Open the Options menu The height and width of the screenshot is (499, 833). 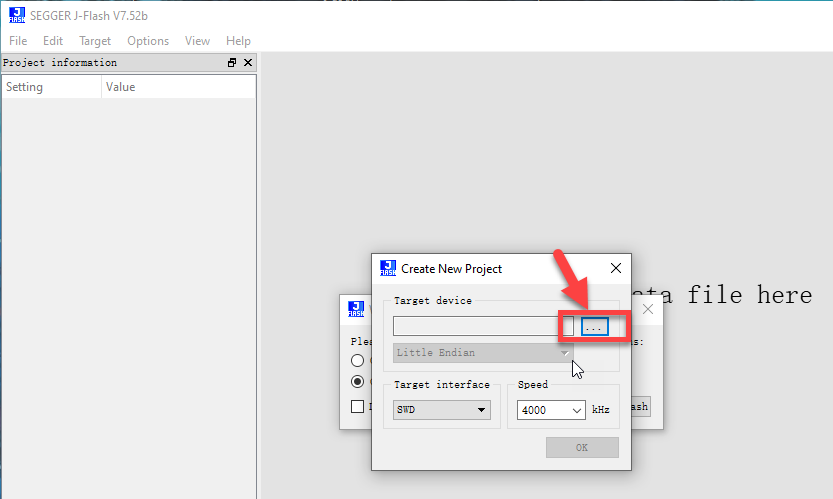coord(148,41)
